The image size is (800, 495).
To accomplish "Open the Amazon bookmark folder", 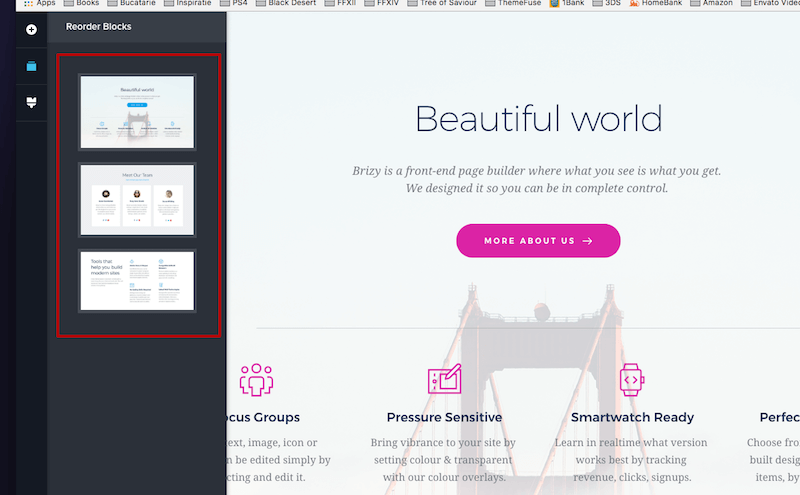I will tap(711, 3).
